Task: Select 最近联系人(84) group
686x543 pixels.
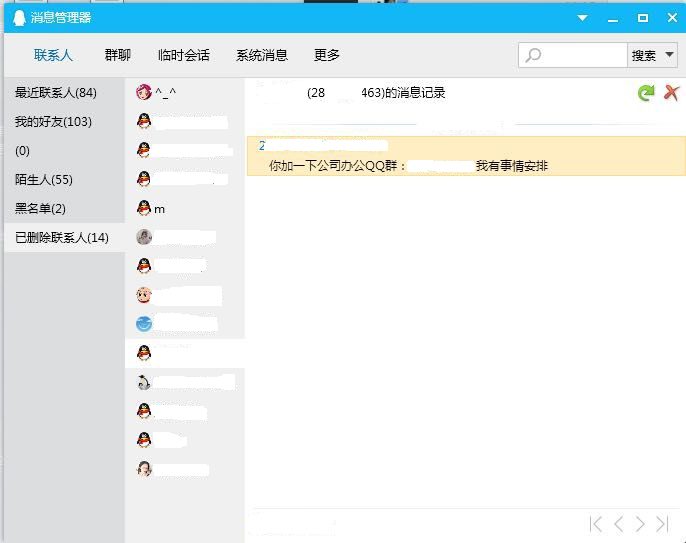Action: pyautogui.click(x=64, y=93)
